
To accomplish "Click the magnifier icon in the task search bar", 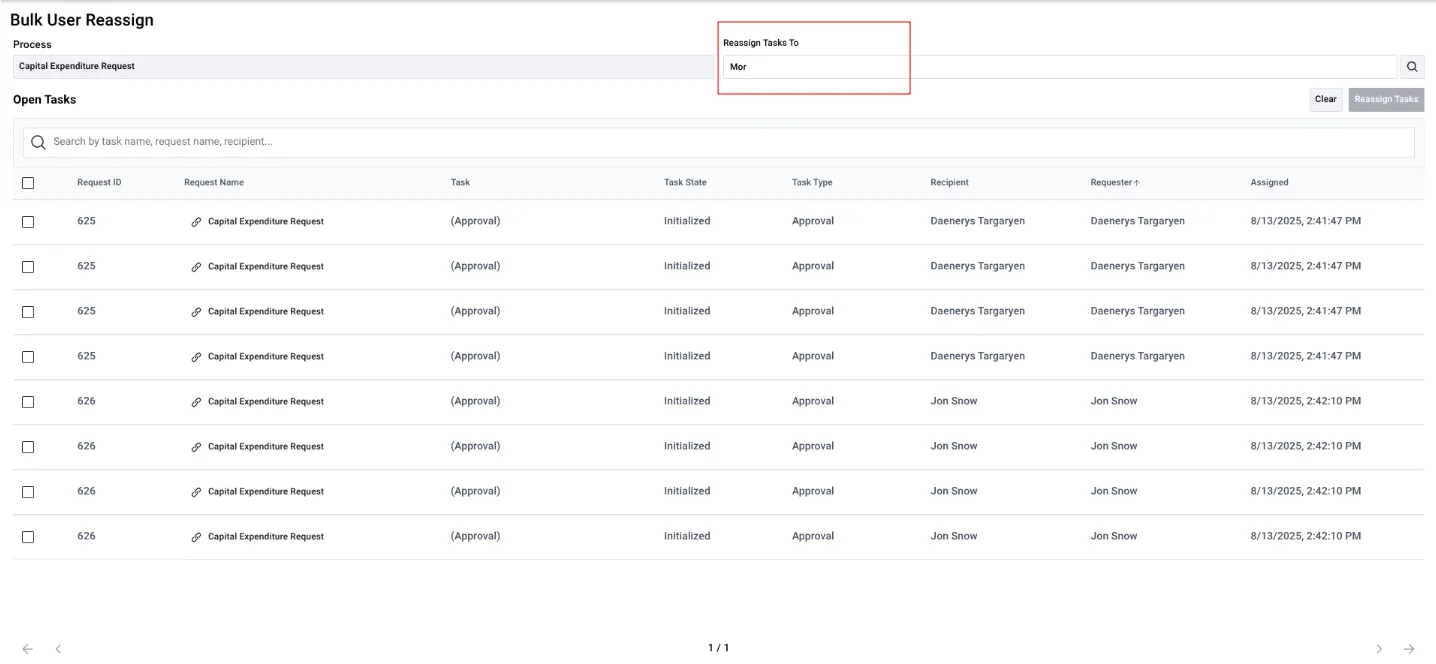I will 38,142.
